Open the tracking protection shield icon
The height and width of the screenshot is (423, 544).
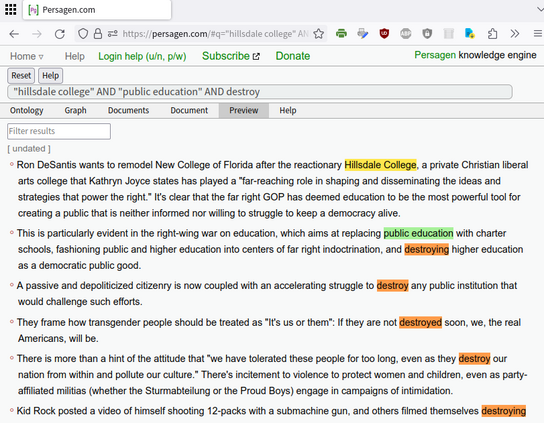(83, 34)
